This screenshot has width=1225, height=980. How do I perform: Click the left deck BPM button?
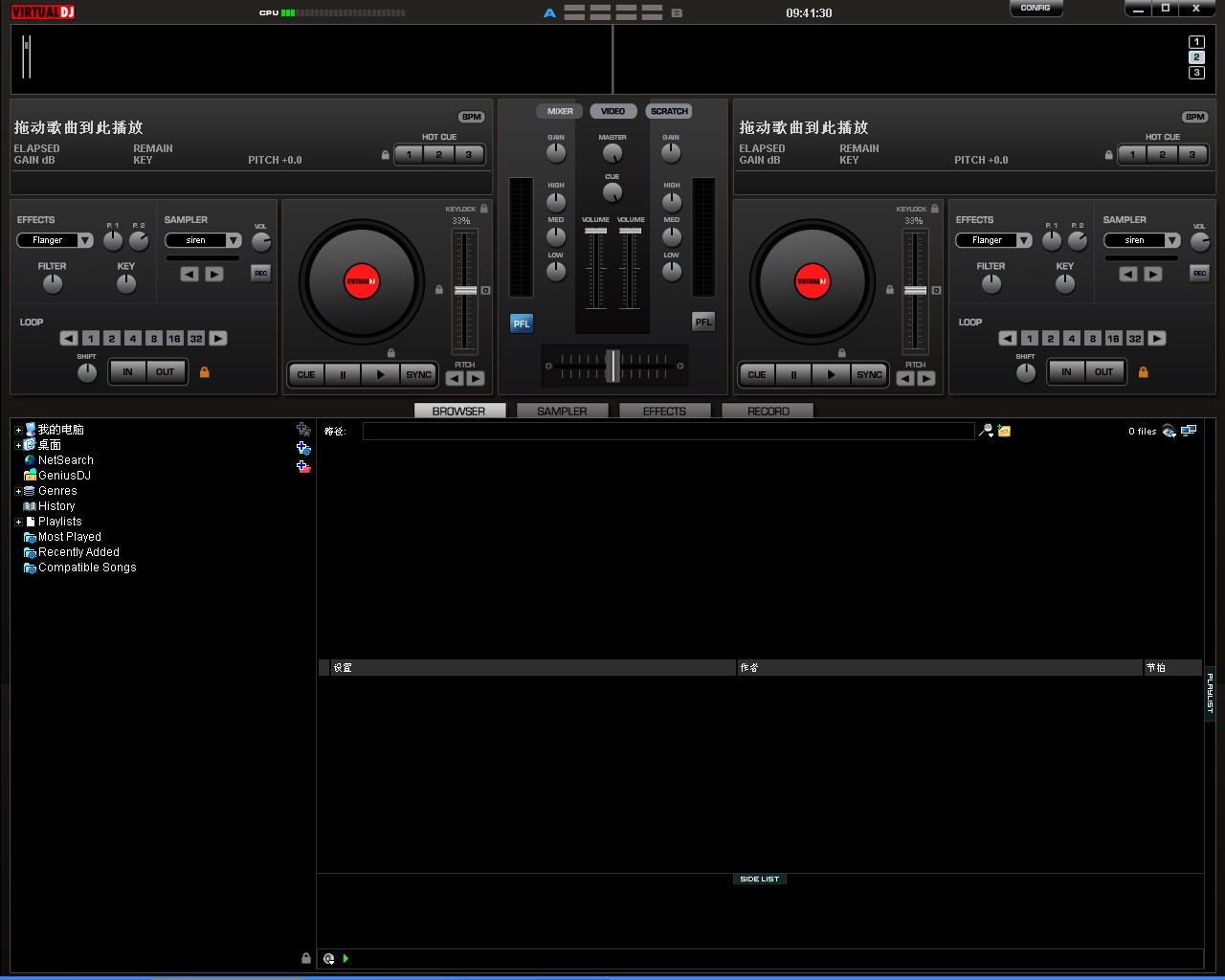coord(472,117)
